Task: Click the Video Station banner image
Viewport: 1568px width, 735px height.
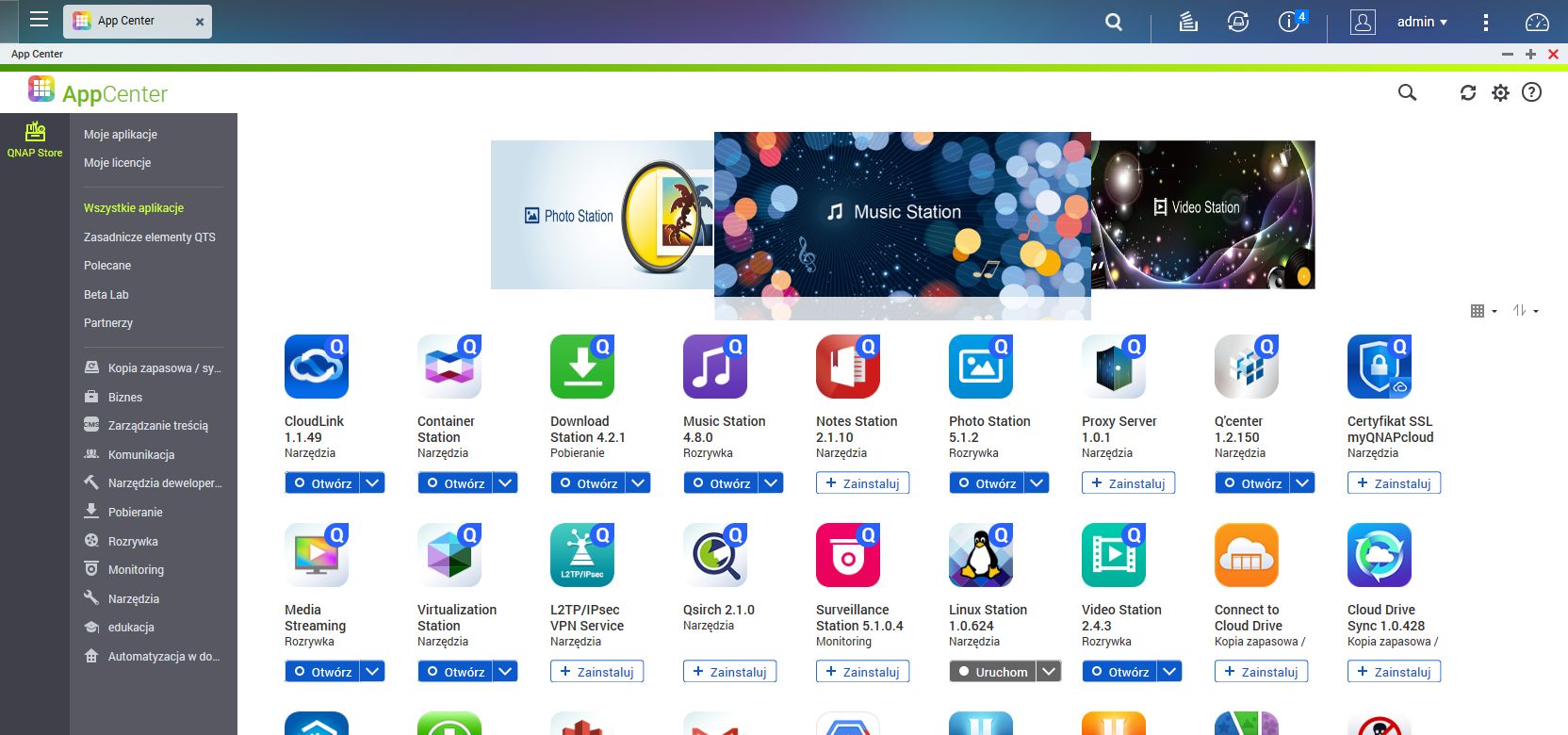Action: click(1203, 215)
